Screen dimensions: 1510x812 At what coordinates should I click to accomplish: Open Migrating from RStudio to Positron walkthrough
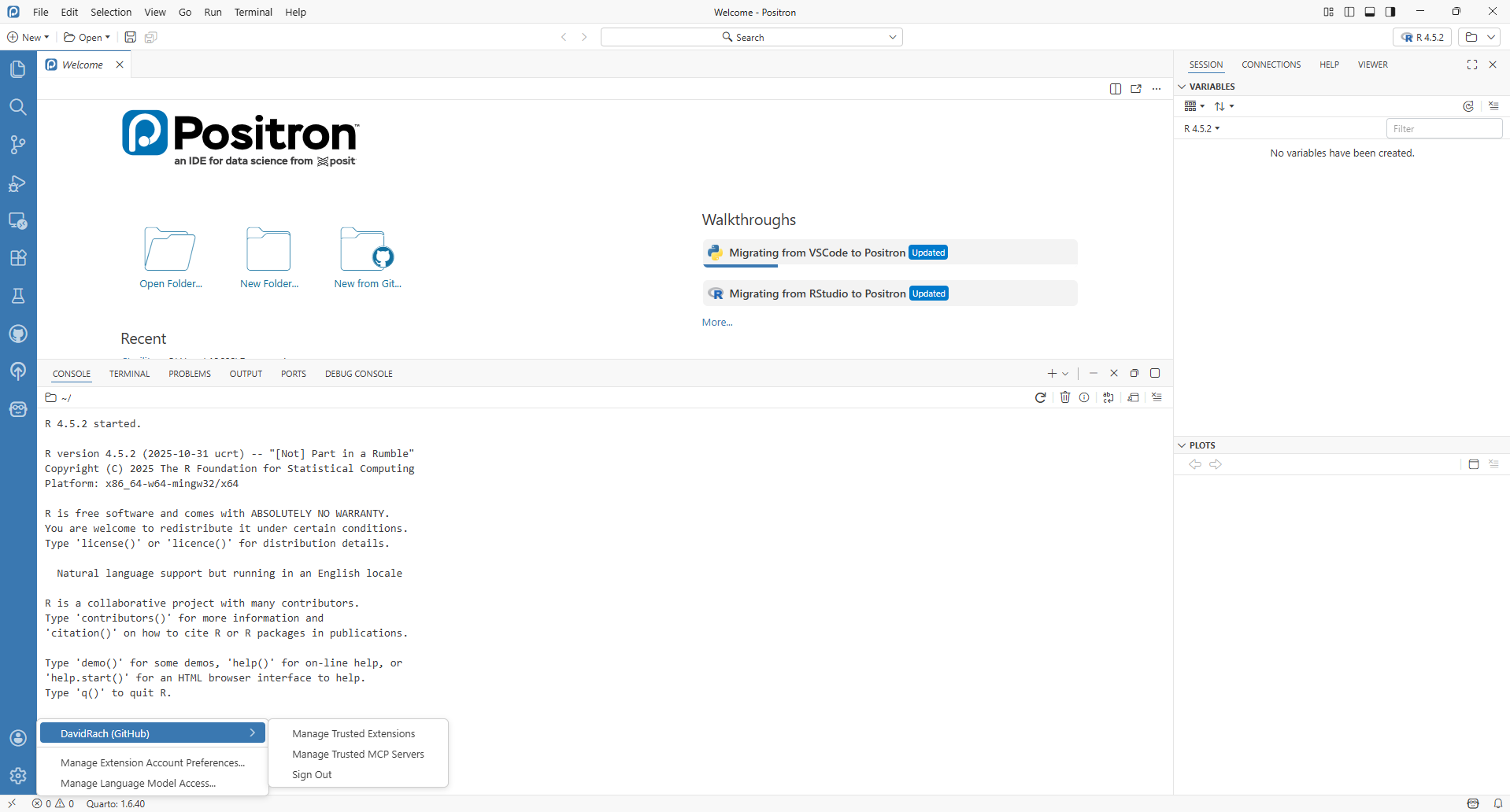817,293
